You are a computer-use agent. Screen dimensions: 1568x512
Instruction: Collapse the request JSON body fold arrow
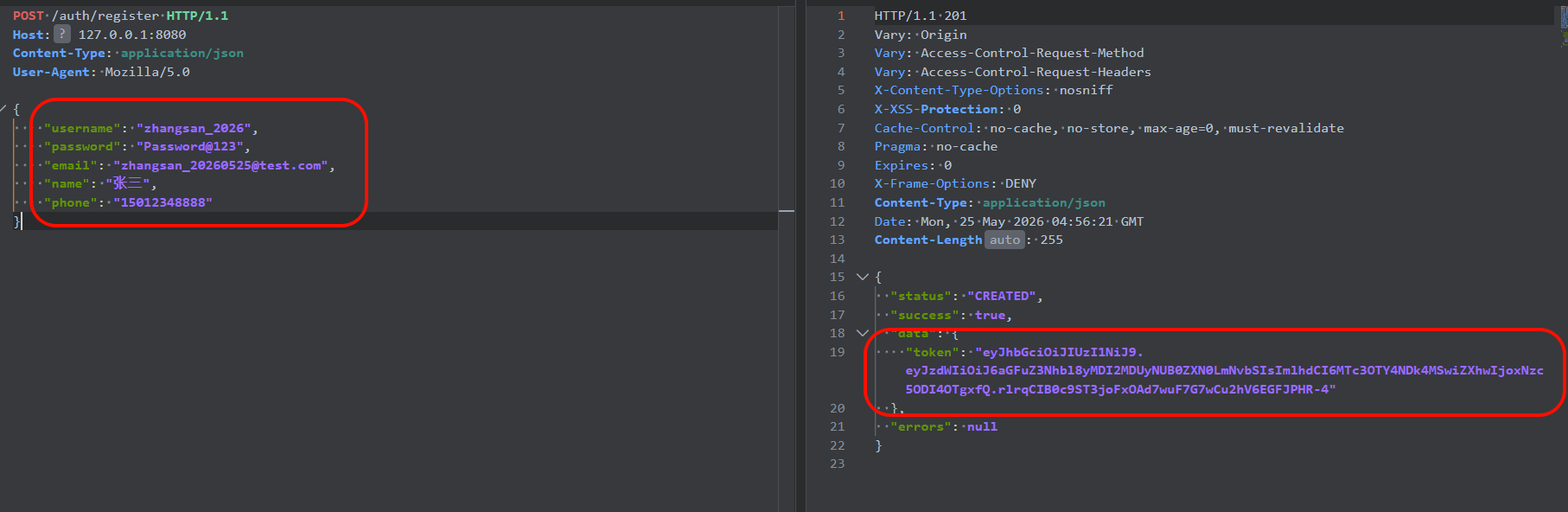click(3, 109)
